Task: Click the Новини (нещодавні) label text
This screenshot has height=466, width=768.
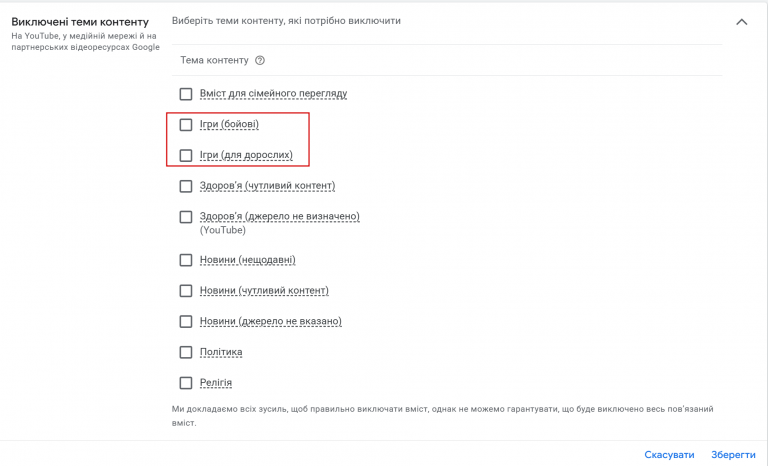Action: (x=247, y=260)
